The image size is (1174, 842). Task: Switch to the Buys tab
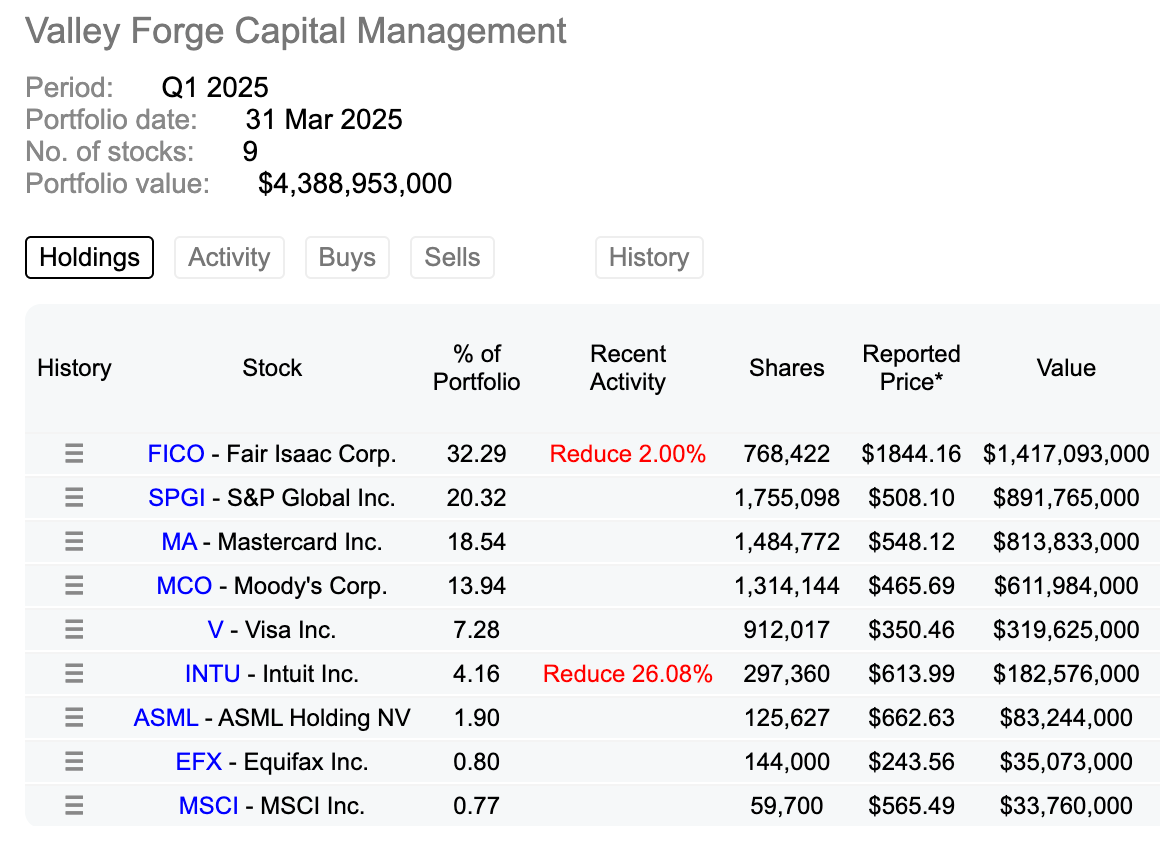[x=347, y=257]
